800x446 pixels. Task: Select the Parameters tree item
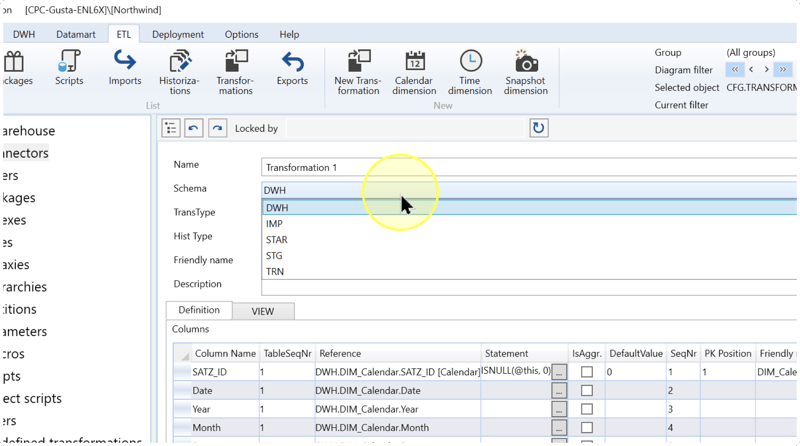coord(24,332)
